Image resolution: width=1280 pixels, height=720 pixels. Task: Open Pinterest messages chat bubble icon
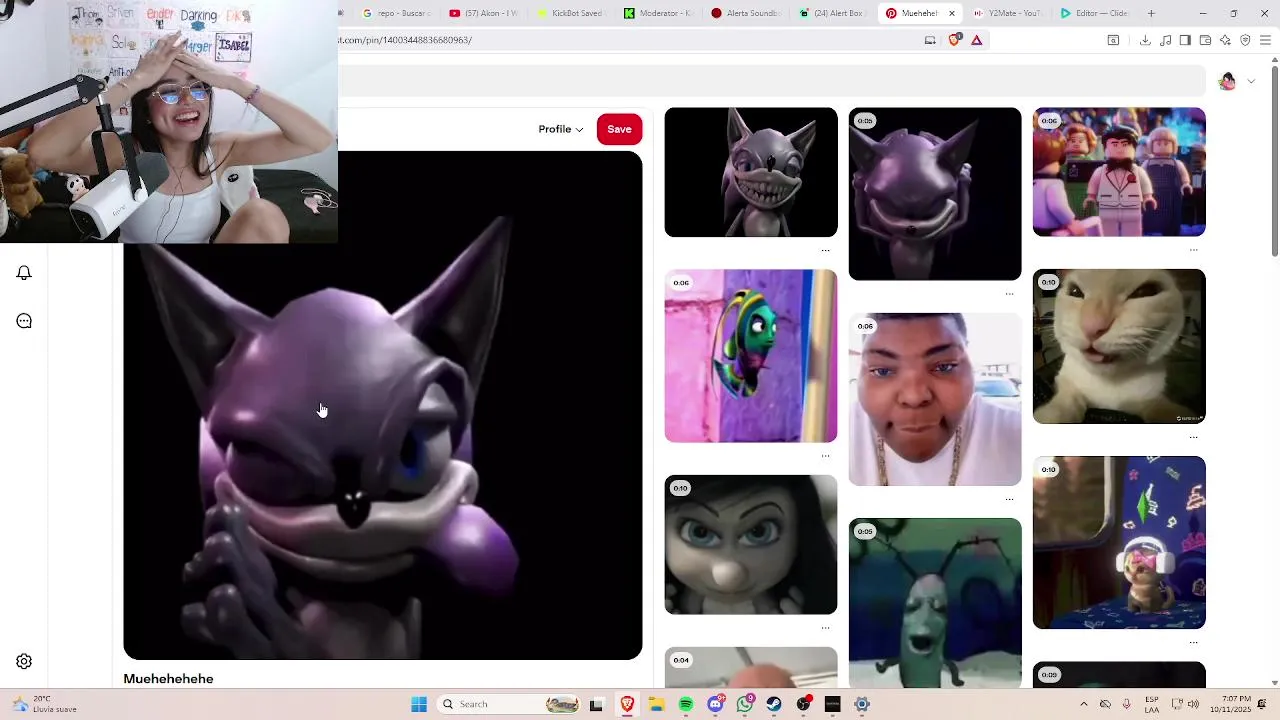pos(24,321)
